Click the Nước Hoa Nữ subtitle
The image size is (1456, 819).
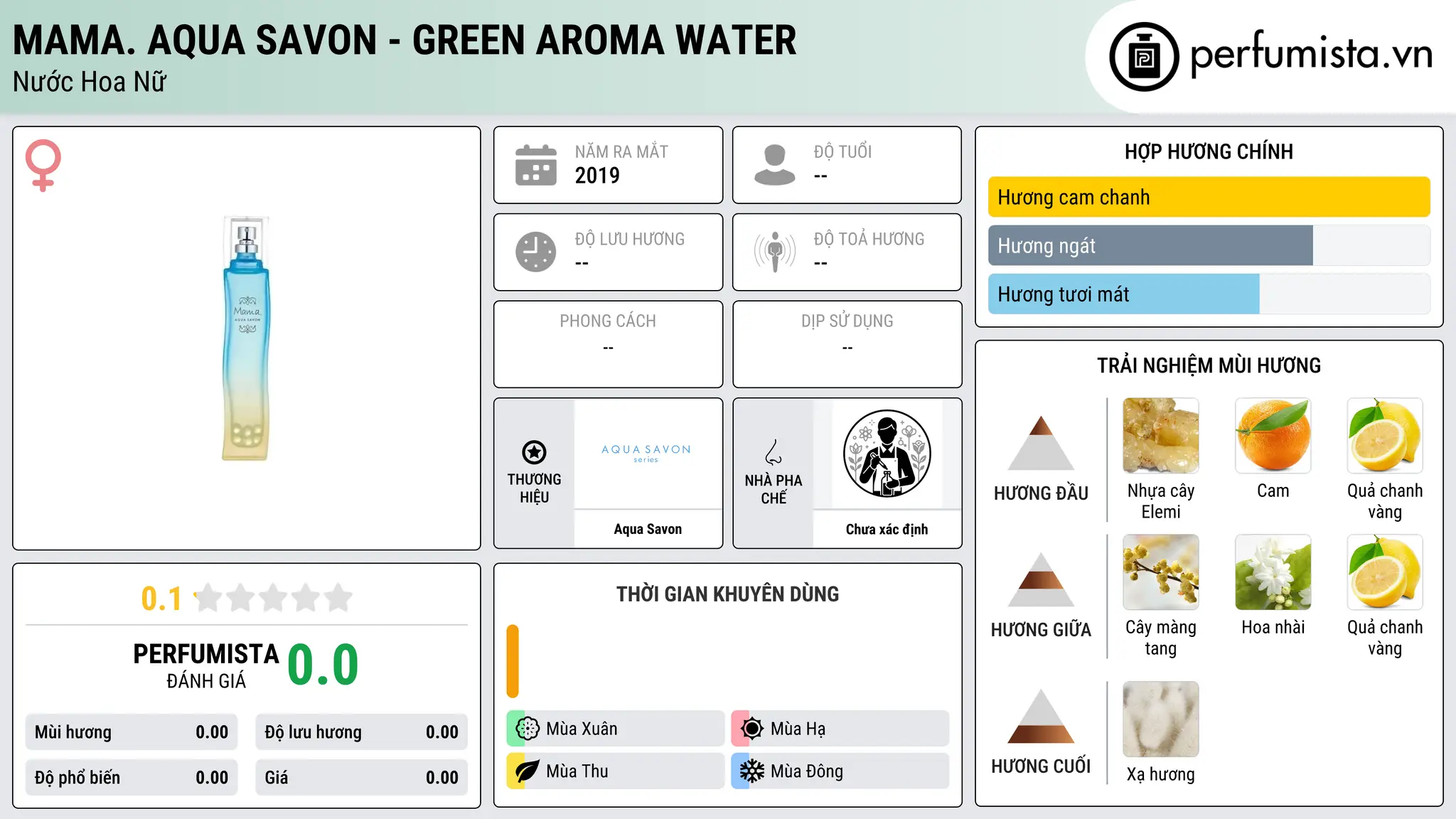[x=90, y=82]
